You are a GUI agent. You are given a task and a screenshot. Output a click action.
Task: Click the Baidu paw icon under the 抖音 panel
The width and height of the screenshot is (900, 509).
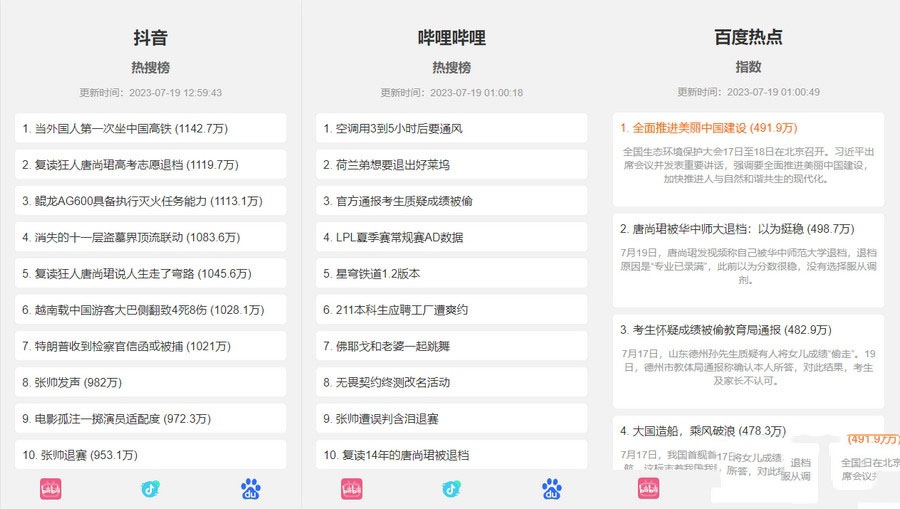pyautogui.click(x=251, y=489)
